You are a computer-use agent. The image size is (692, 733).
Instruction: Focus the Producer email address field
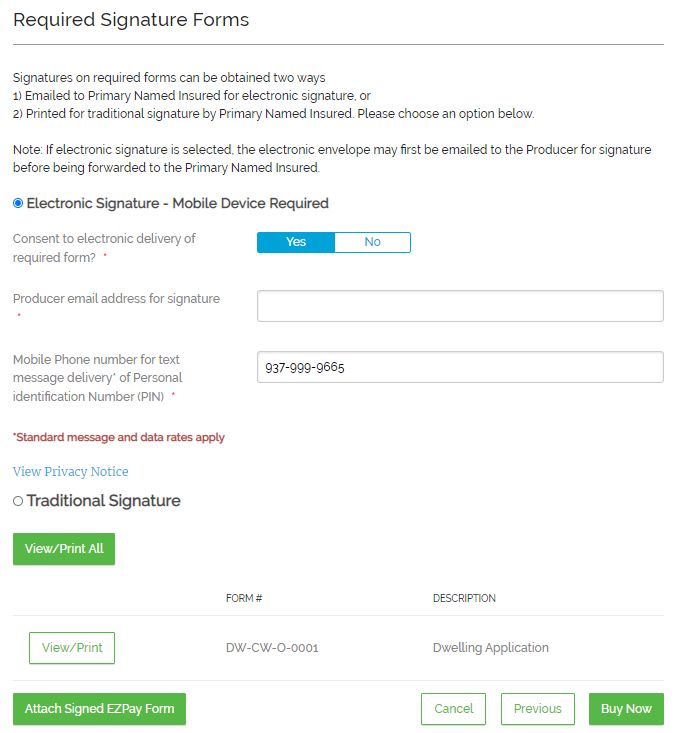coord(460,306)
